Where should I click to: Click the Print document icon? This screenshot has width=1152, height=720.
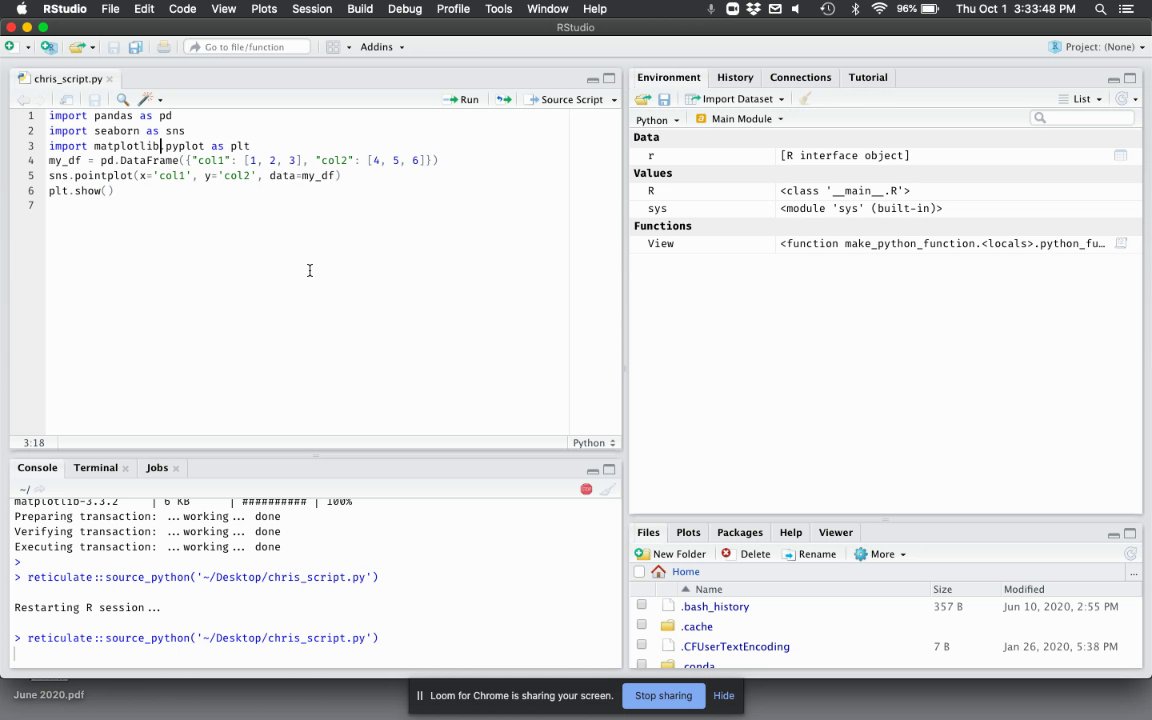[163, 47]
